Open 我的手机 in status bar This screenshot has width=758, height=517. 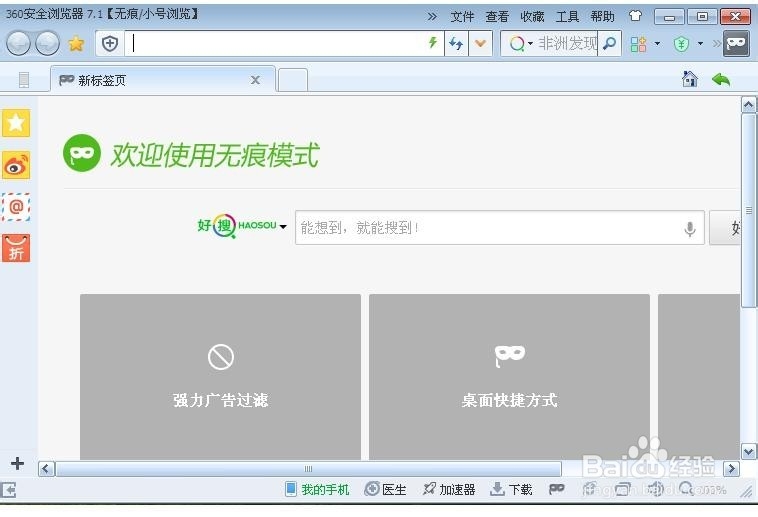(318, 489)
